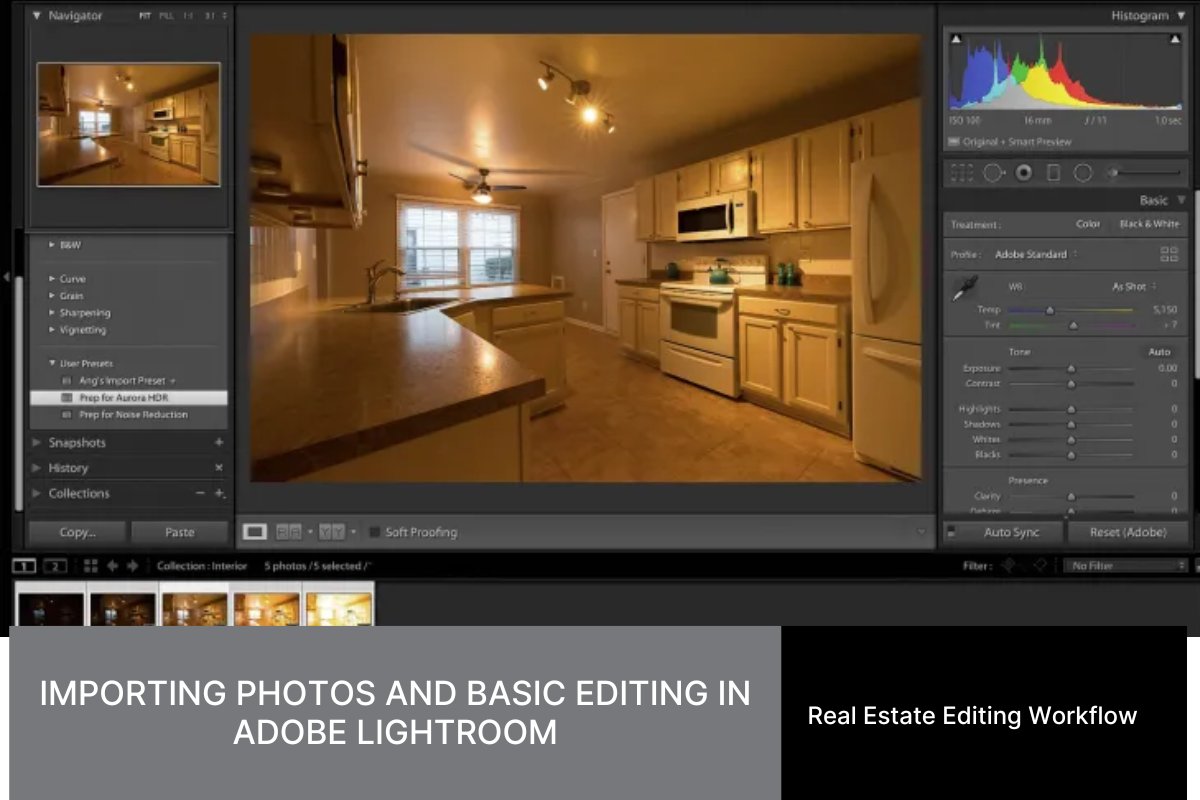Open the As Shot white balance dropdown
The image size is (1200, 800).
click(x=1134, y=286)
